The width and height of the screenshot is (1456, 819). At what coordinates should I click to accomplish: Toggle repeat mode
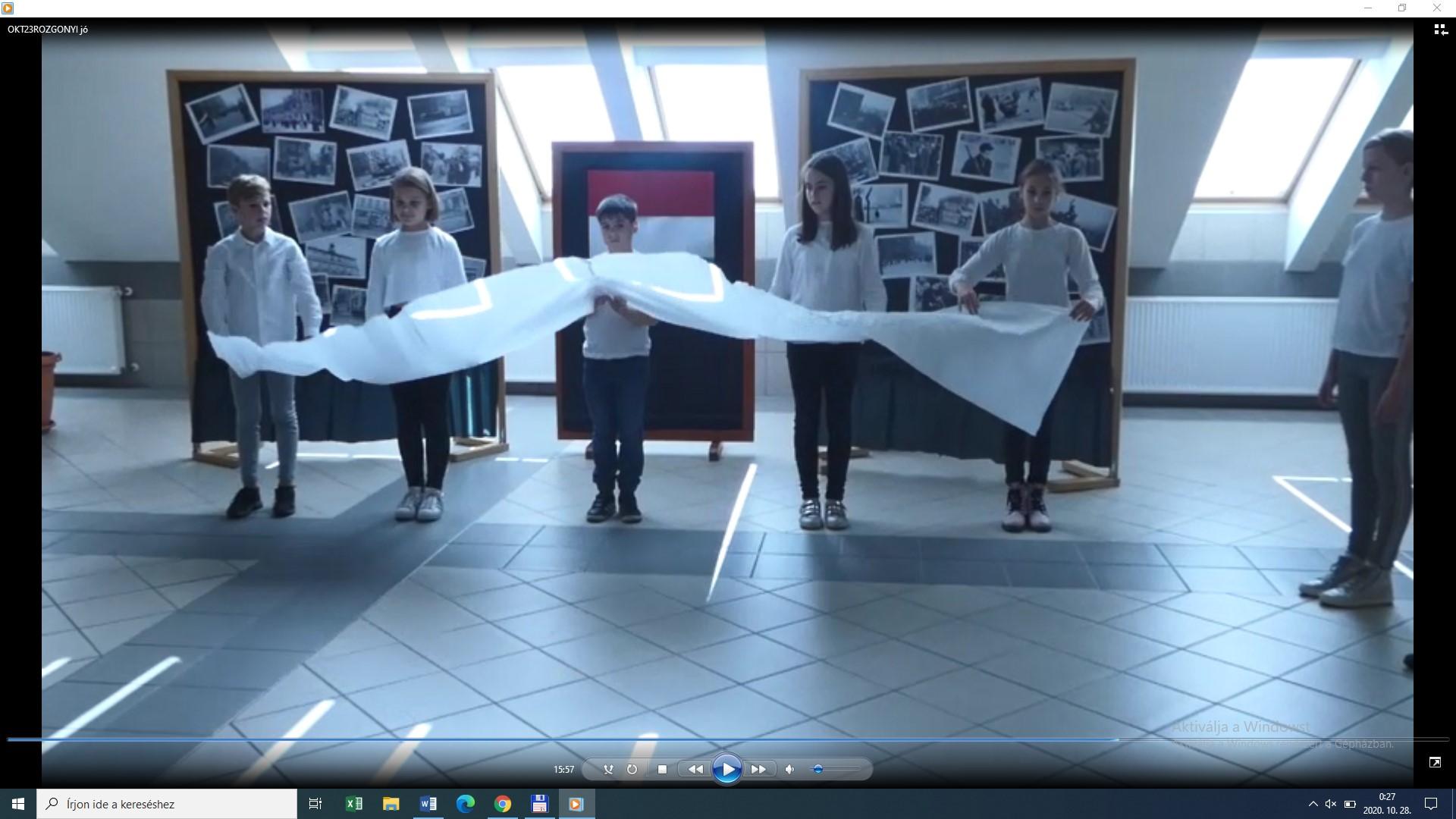(x=632, y=769)
